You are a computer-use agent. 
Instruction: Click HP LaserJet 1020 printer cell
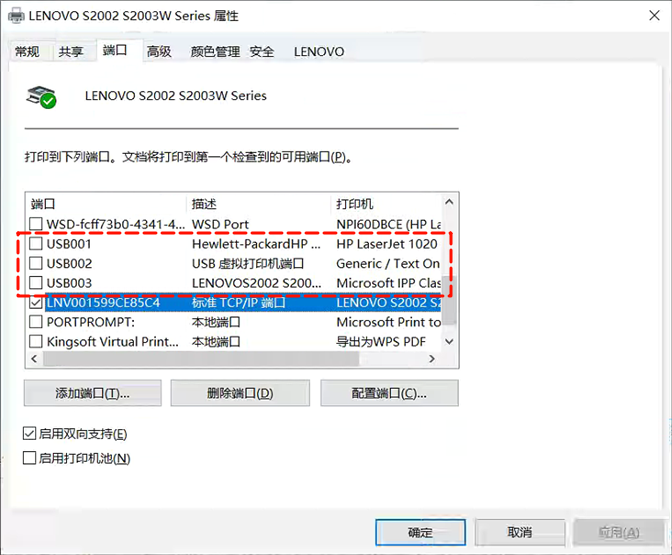point(387,244)
